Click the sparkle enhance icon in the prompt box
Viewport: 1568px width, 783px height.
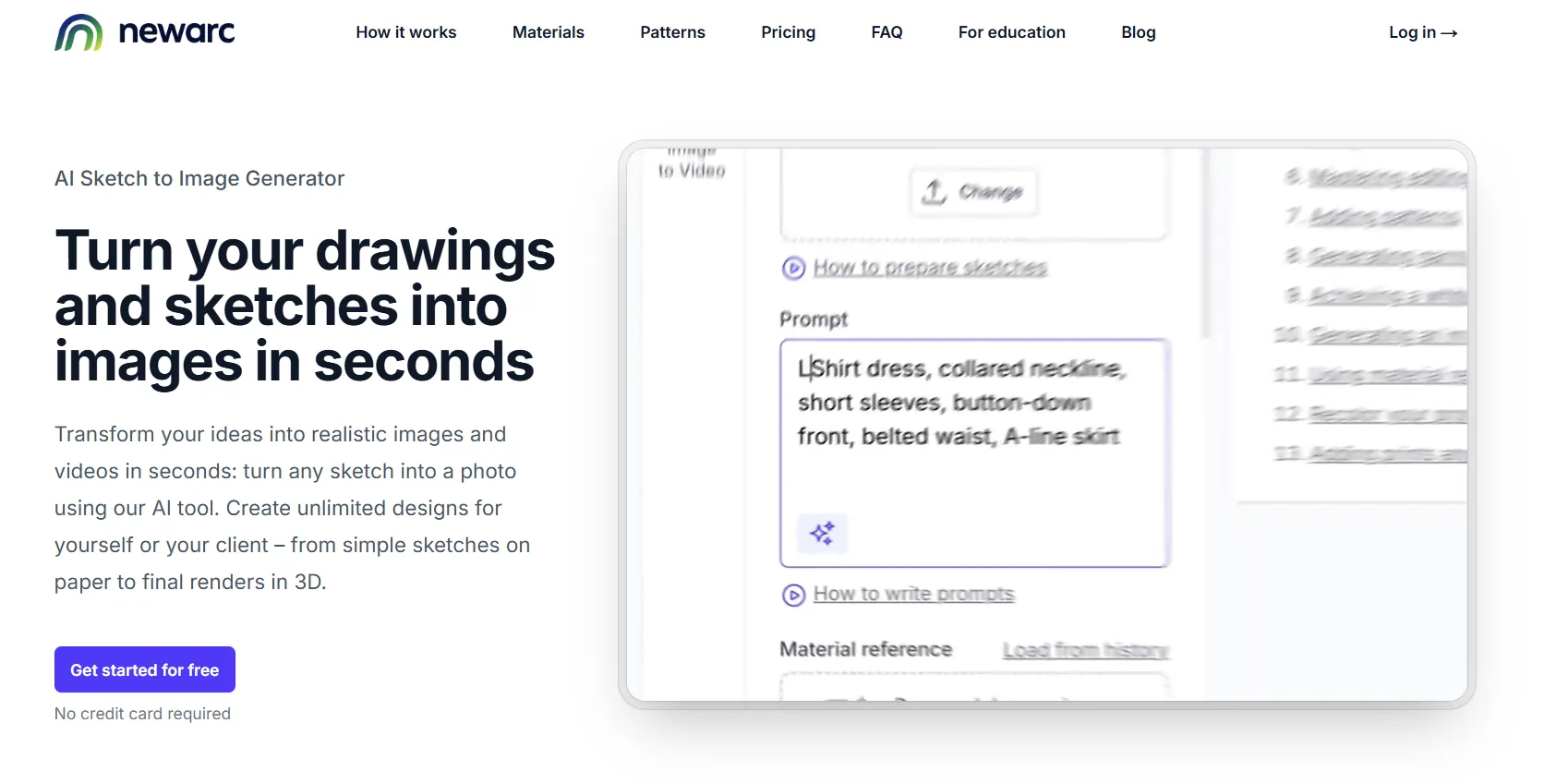(822, 533)
